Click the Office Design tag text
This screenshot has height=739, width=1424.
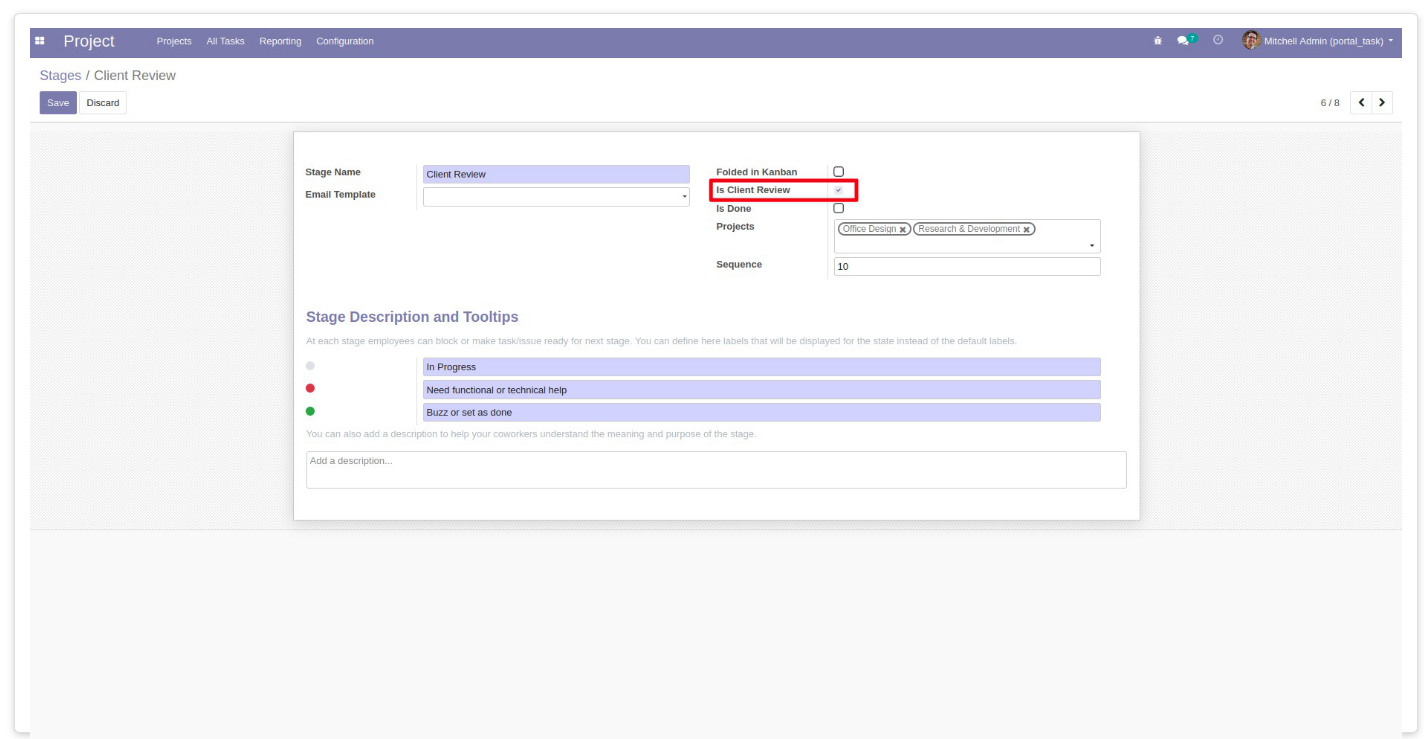[869, 229]
